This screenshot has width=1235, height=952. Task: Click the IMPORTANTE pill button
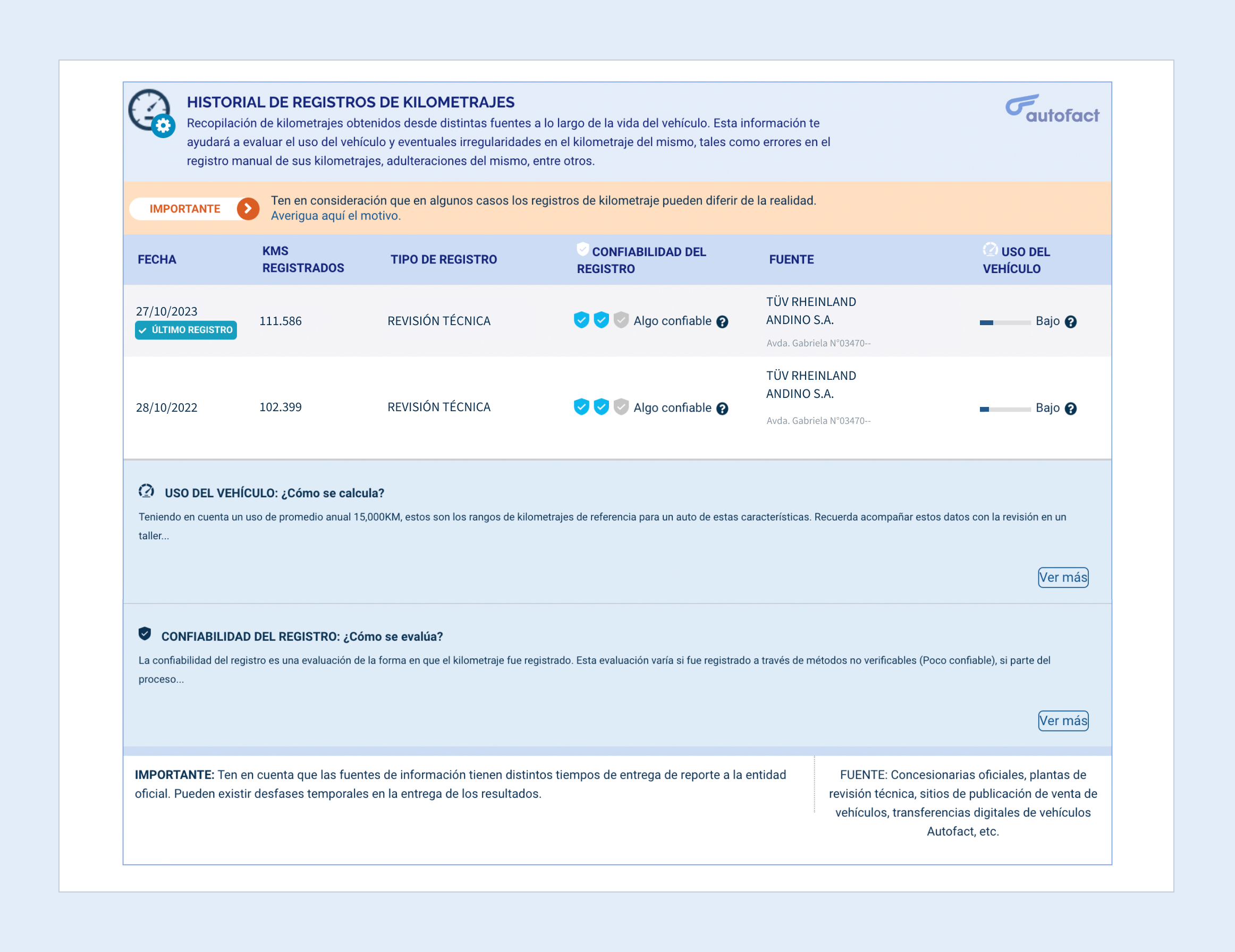[x=185, y=209]
